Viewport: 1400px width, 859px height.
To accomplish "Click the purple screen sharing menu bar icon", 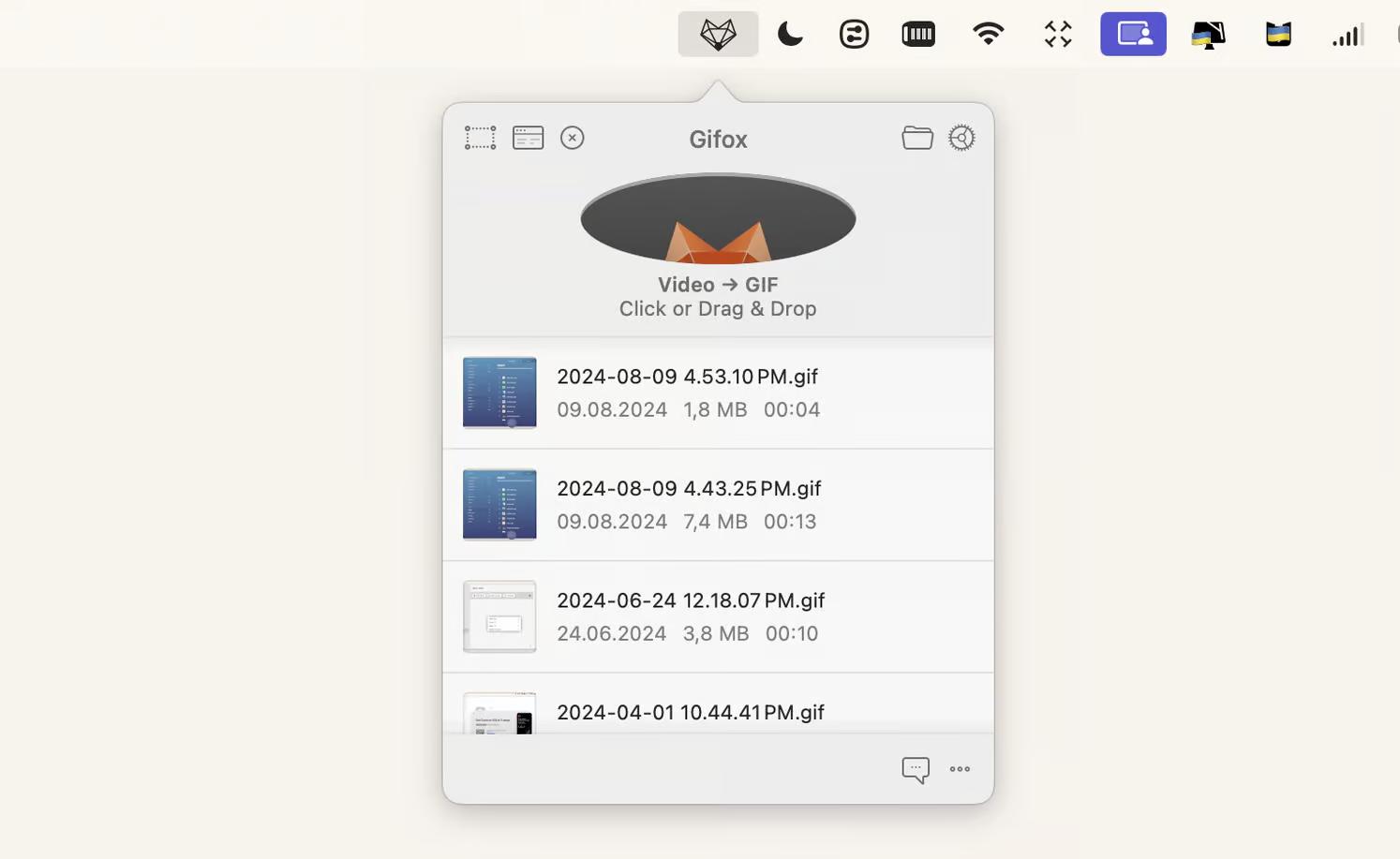I will pyautogui.click(x=1133, y=35).
